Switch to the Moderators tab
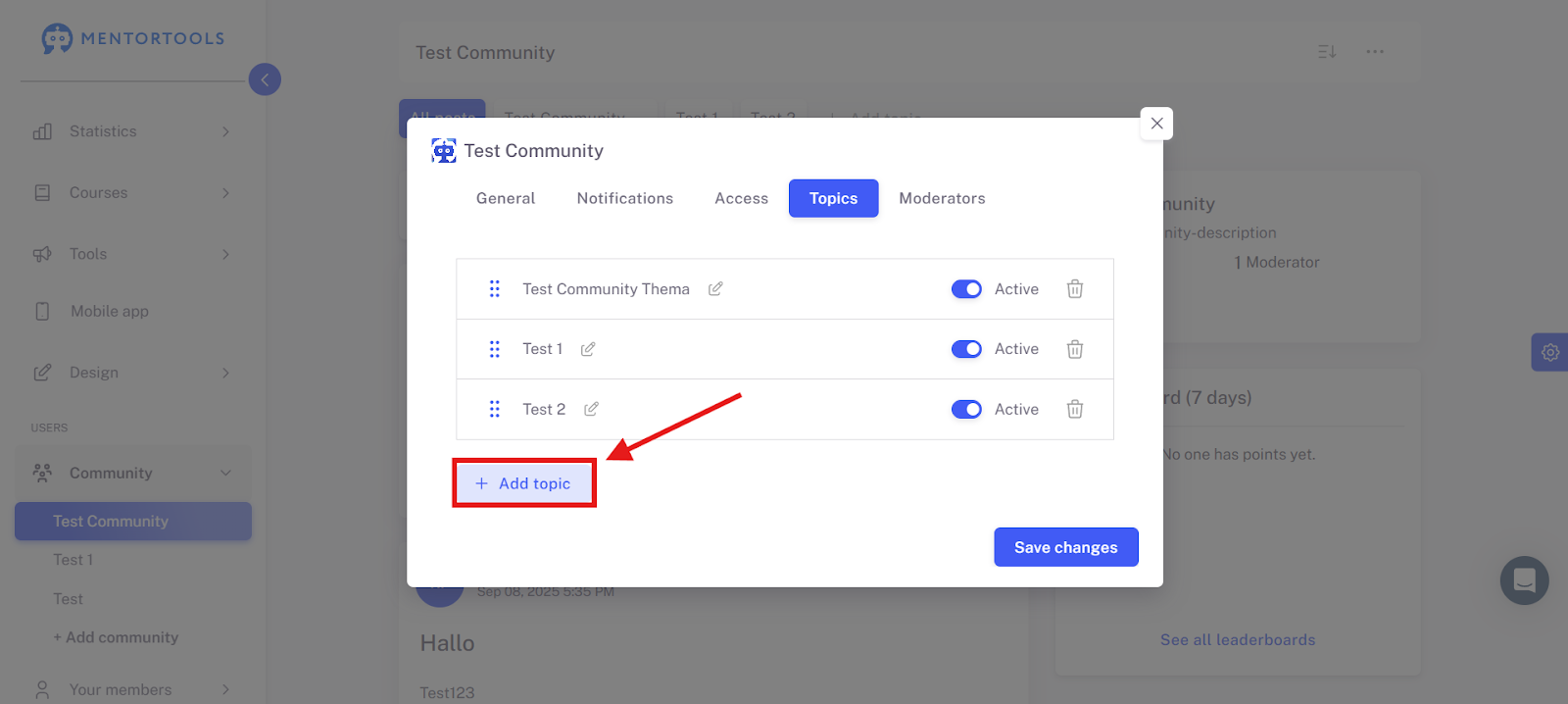This screenshot has width=1568, height=704. point(943,198)
